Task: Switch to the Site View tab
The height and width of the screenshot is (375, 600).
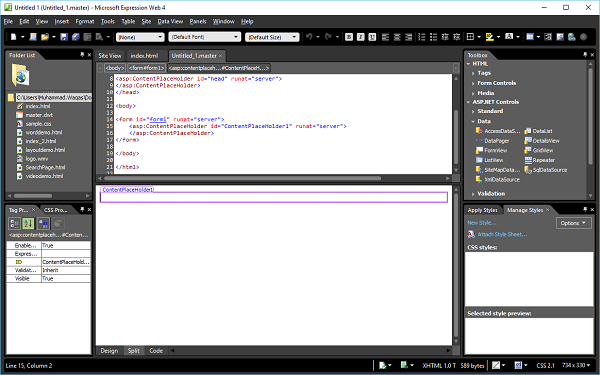Action: [110, 56]
